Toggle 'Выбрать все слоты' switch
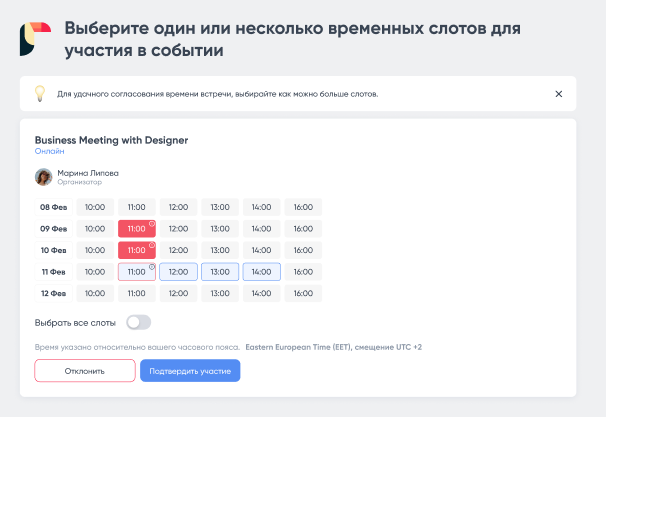 pyautogui.click(x=138, y=323)
